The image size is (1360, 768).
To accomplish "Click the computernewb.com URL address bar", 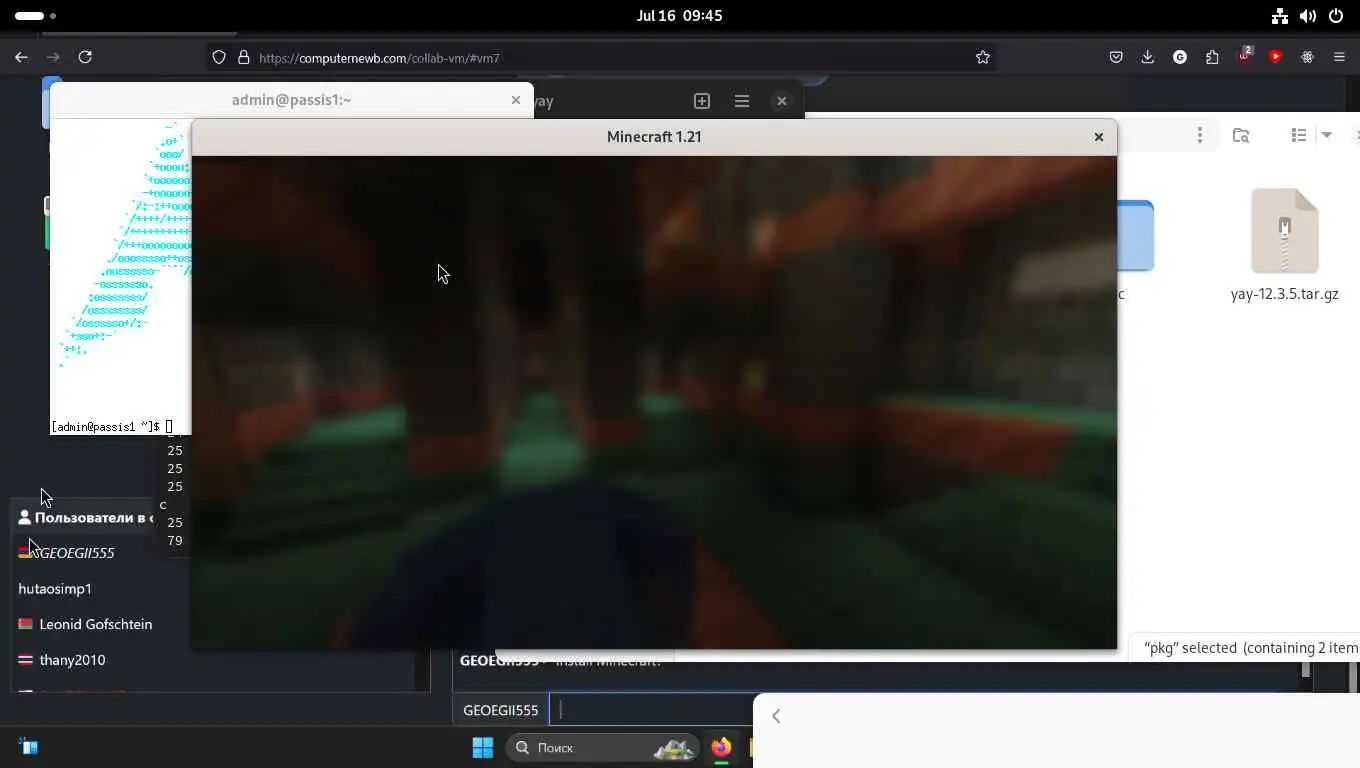I will [600, 57].
